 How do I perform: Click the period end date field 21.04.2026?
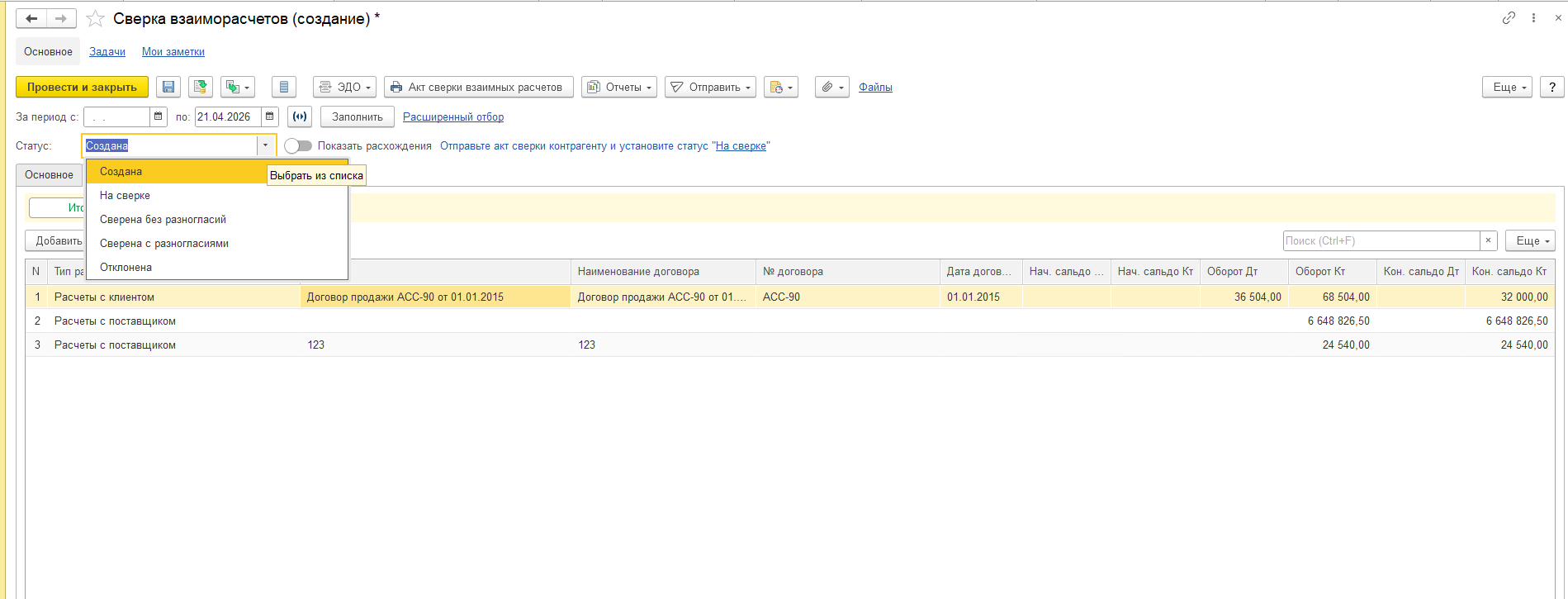pos(228,116)
